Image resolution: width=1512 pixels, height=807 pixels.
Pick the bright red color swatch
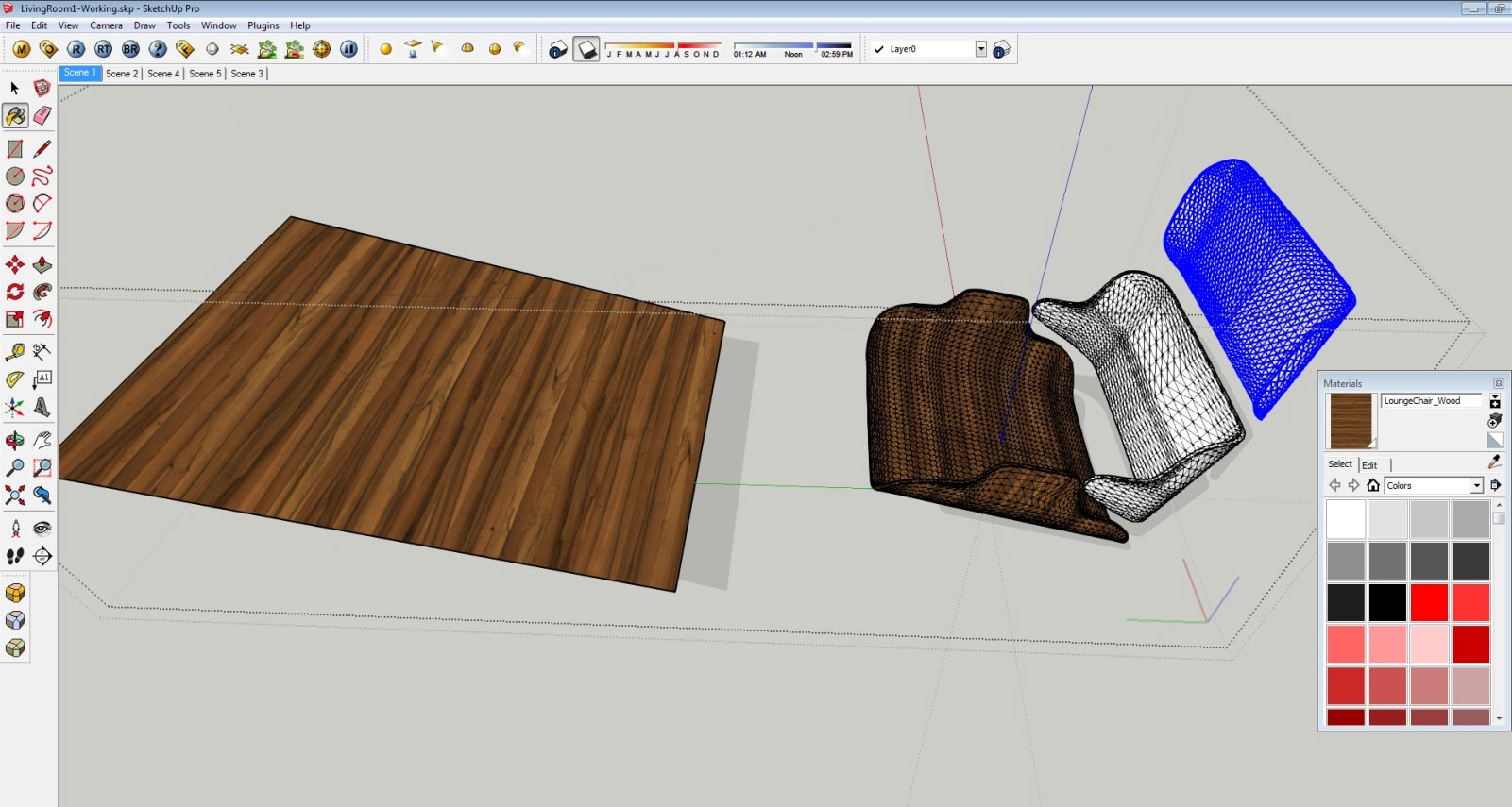coord(1429,602)
